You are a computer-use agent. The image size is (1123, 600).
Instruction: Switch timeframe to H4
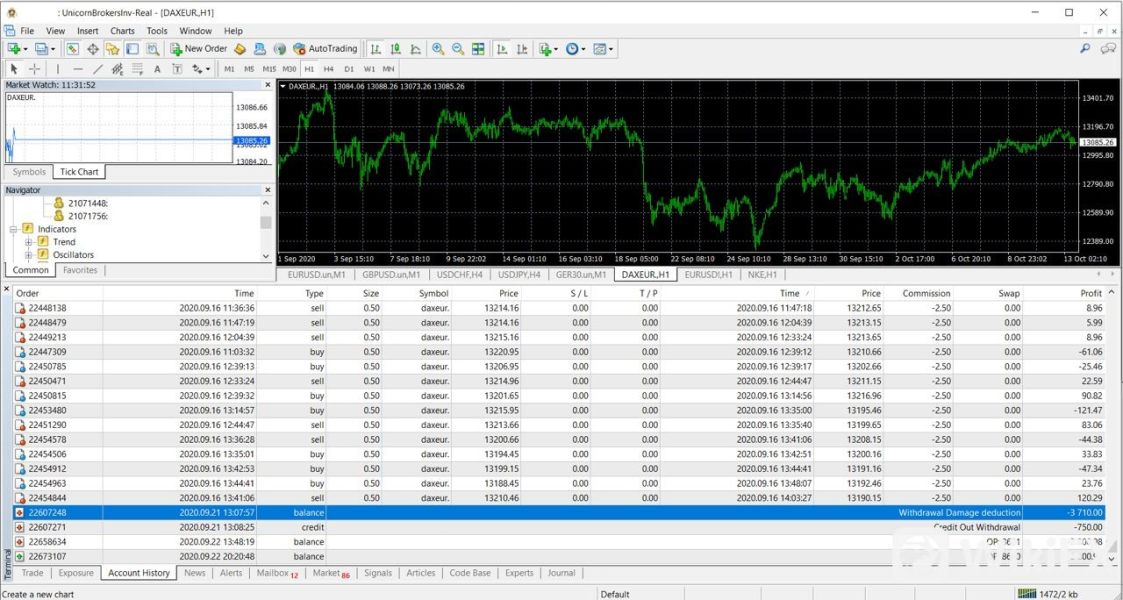point(329,69)
